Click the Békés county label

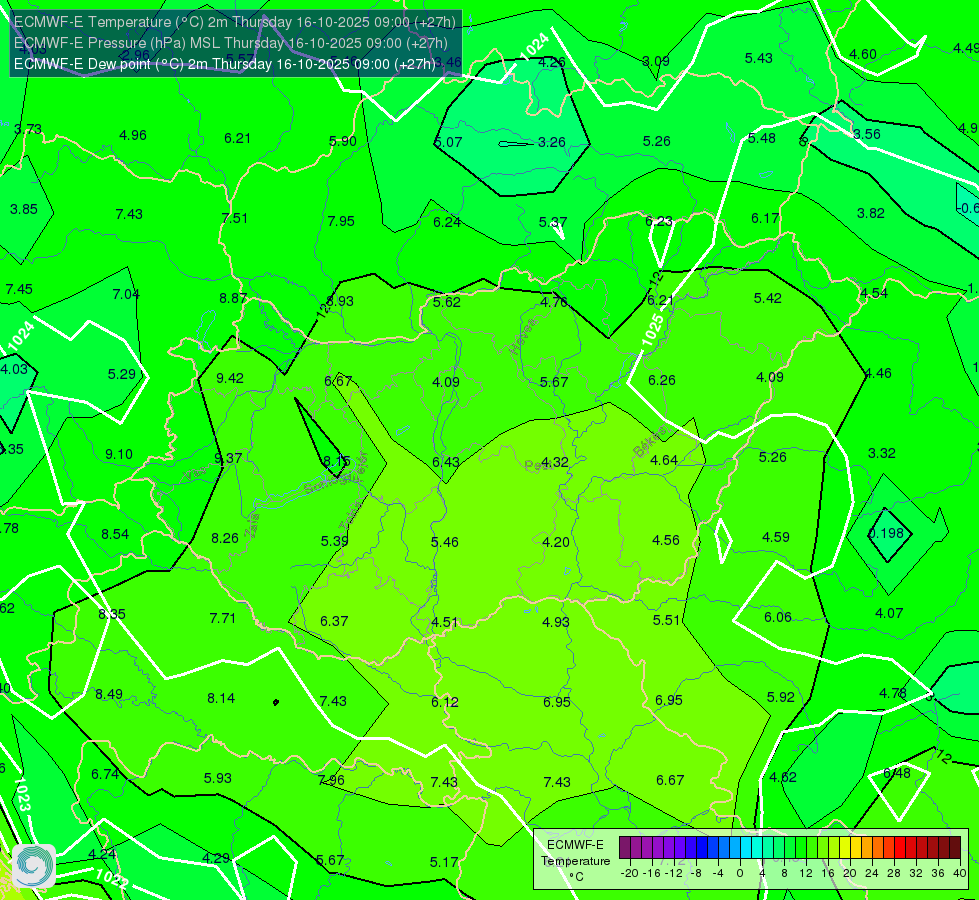click(649, 442)
